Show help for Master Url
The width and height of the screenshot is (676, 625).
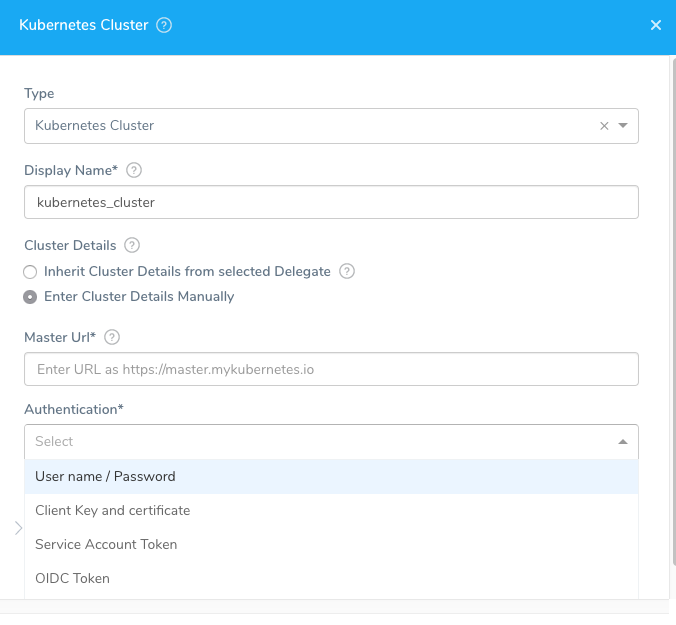pyautogui.click(x=112, y=337)
